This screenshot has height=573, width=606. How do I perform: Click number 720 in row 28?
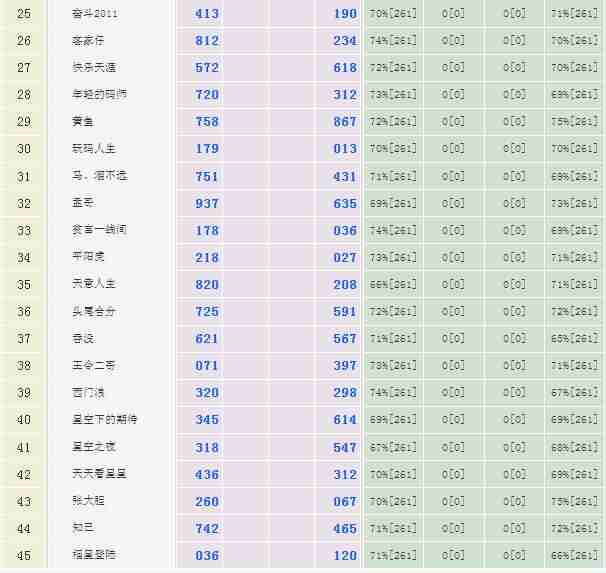point(207,95)
